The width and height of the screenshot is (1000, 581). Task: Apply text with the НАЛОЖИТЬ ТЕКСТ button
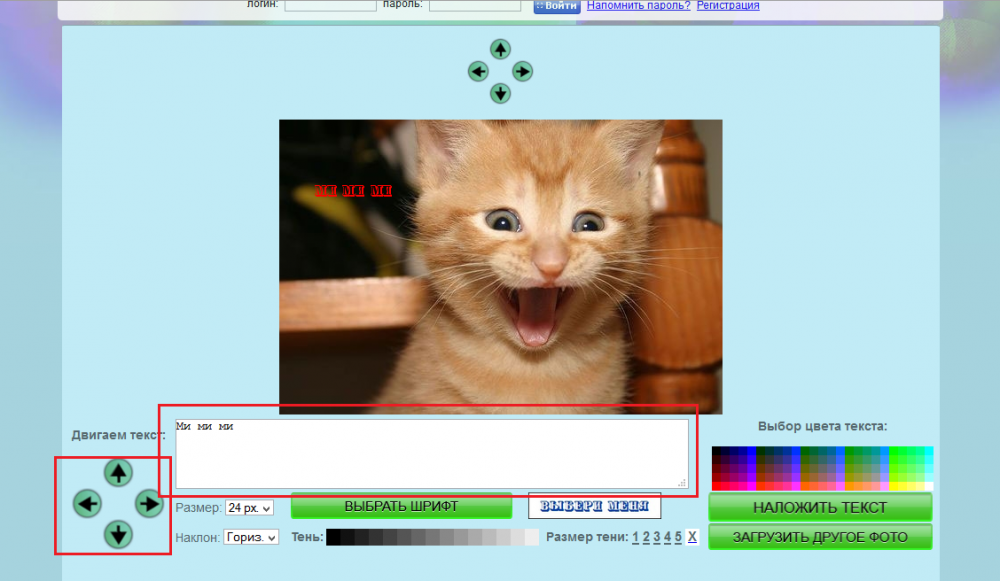(x=819, y=507)
